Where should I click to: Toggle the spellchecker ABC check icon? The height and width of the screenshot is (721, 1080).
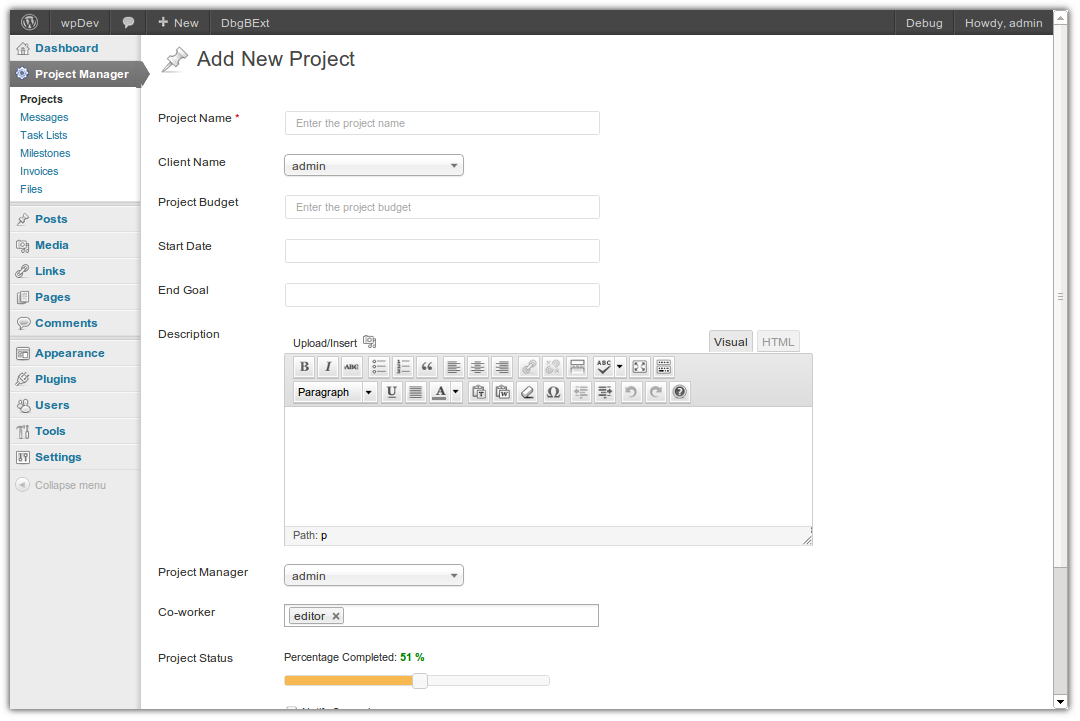point(603,367)
